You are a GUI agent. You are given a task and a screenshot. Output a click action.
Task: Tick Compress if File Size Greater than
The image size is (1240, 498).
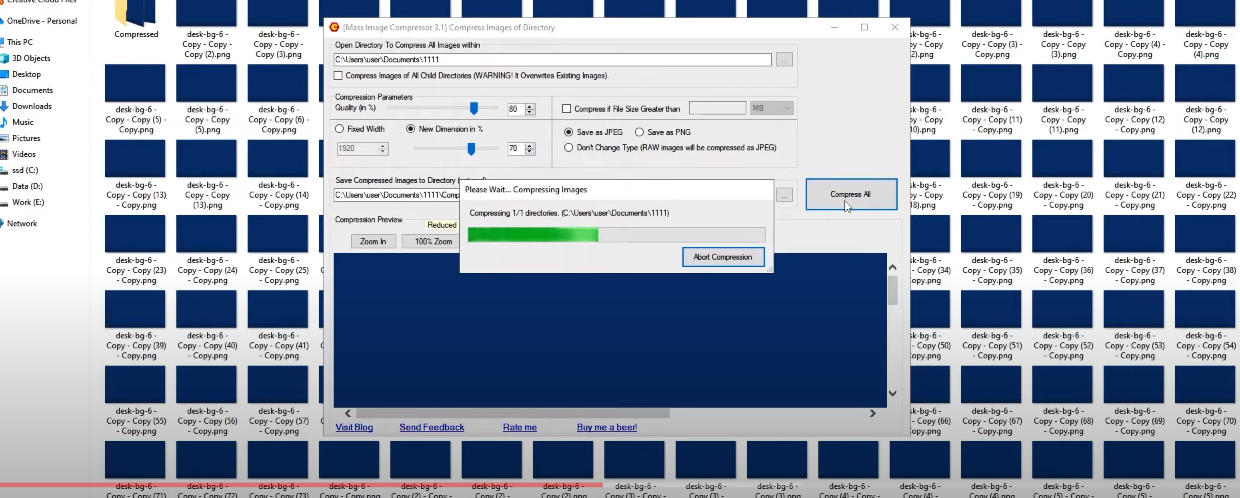(621, 108)
